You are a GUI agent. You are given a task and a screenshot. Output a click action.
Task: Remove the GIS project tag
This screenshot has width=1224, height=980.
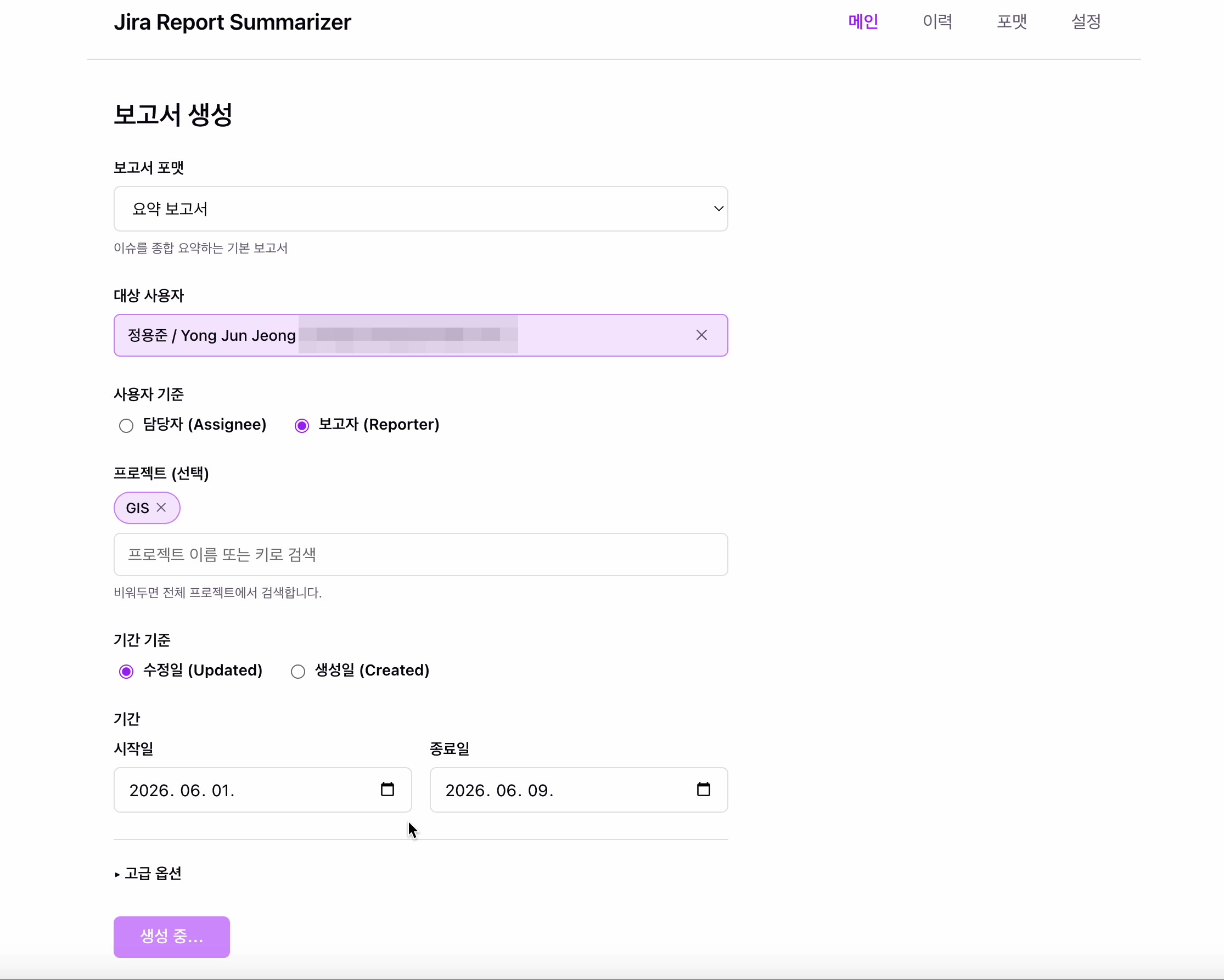coord(161,508)
